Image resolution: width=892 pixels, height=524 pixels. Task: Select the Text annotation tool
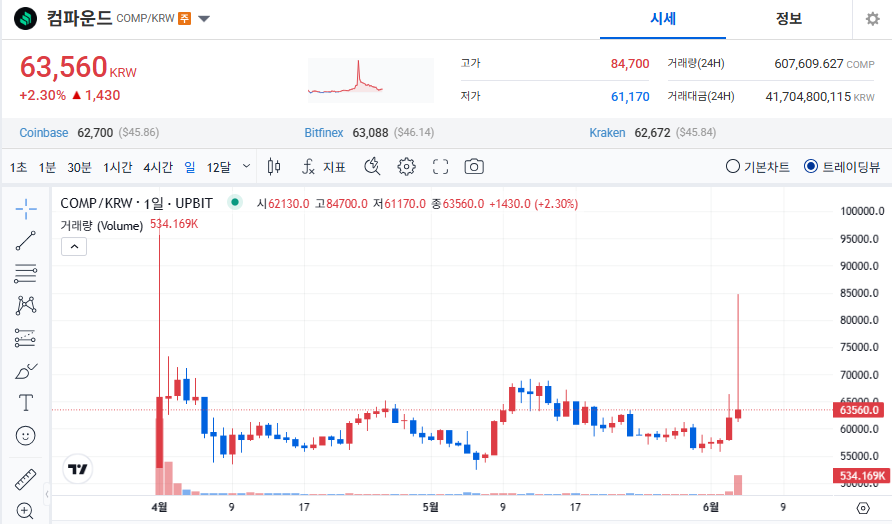coord(26,403)
